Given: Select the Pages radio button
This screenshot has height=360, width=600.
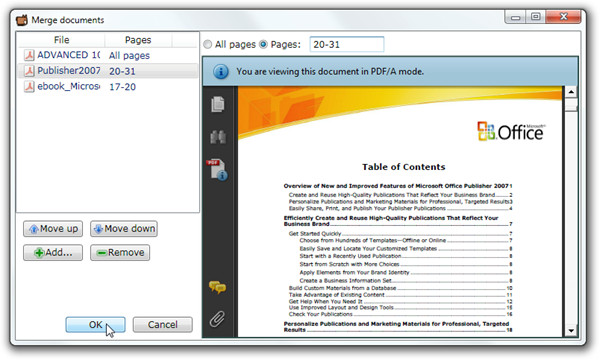Looking at the screenshot, I should 263,44.
